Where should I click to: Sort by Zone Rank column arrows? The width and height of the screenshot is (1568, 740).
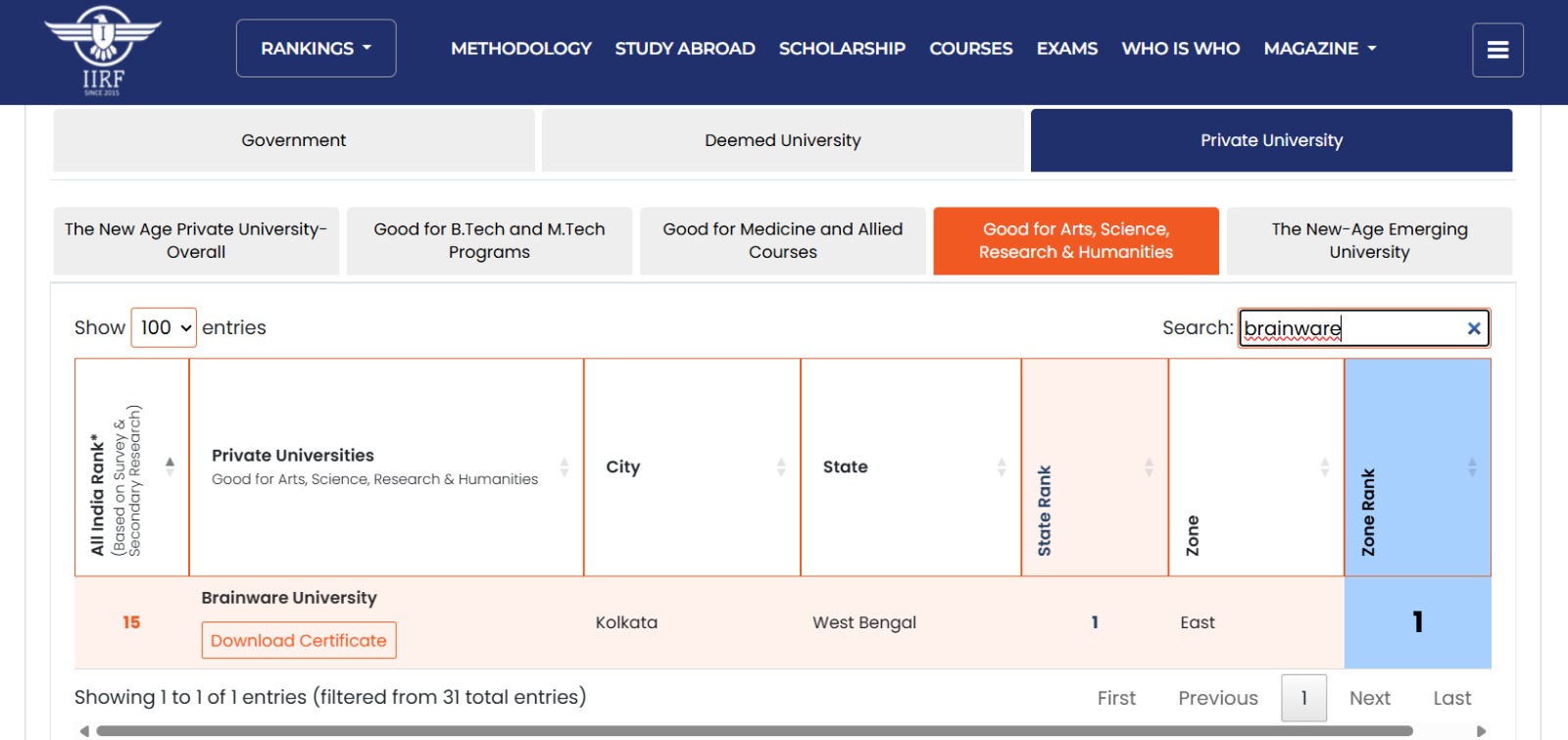pyautogui.click(x=1471, y=467)
